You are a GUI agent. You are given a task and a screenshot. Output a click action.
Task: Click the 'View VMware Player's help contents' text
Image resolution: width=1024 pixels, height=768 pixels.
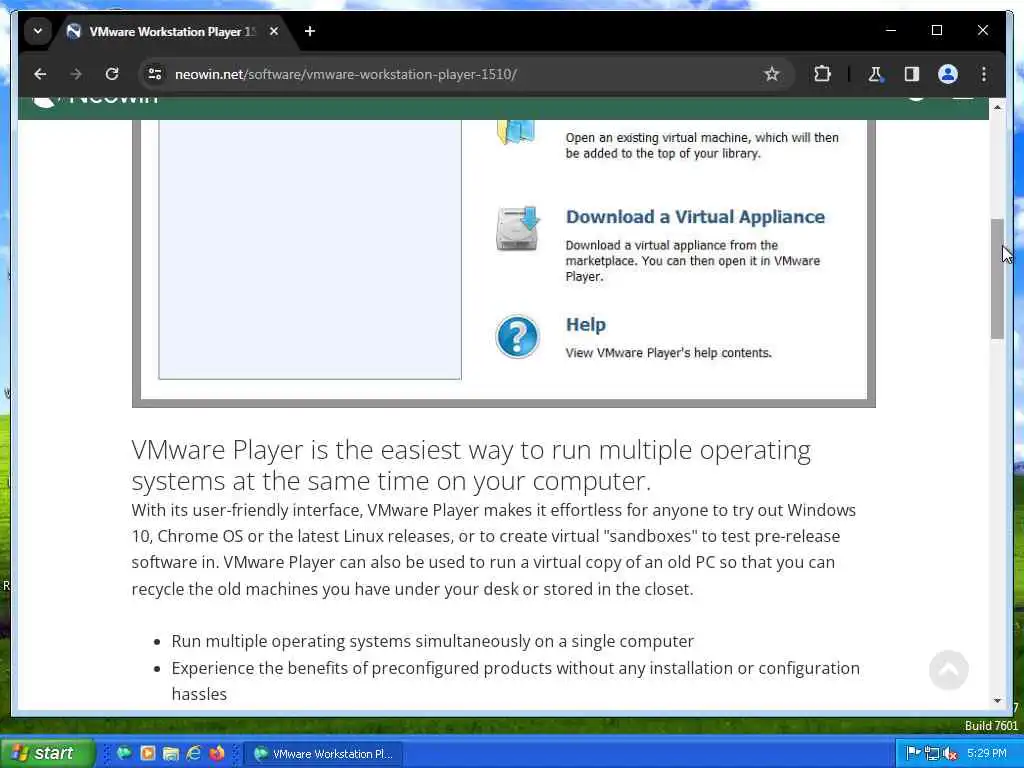[x=668, y=353]
